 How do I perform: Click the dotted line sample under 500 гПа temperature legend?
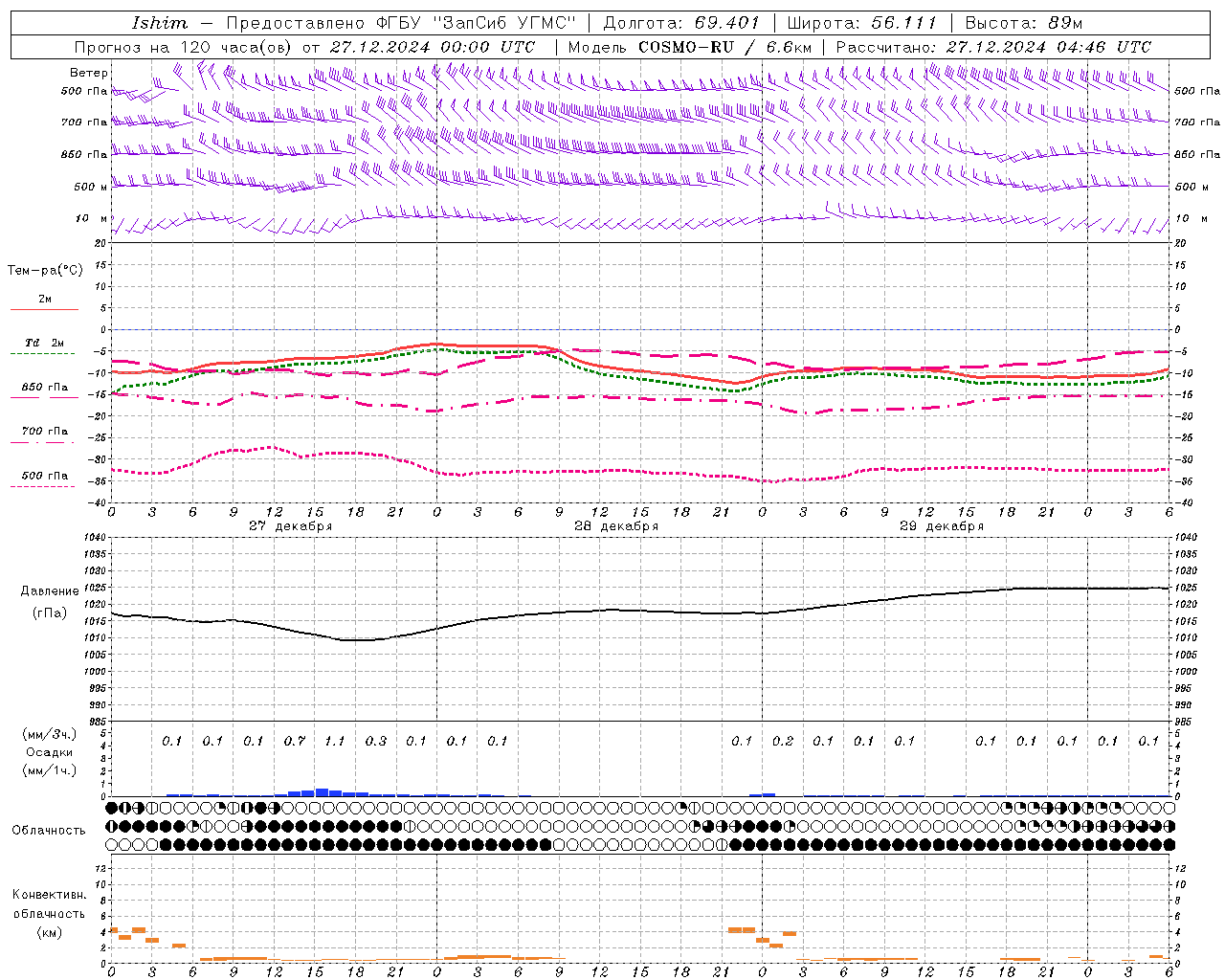tap(42, 487)
